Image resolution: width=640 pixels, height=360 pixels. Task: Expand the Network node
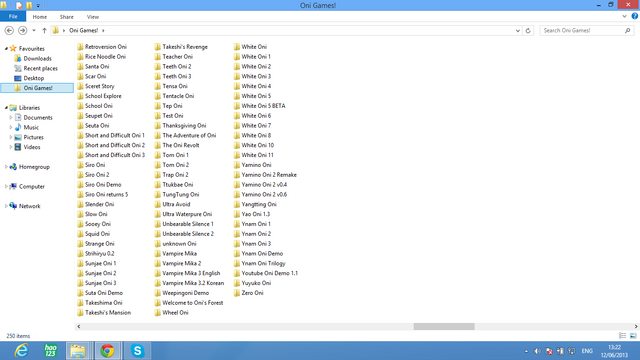pos(6,206)
